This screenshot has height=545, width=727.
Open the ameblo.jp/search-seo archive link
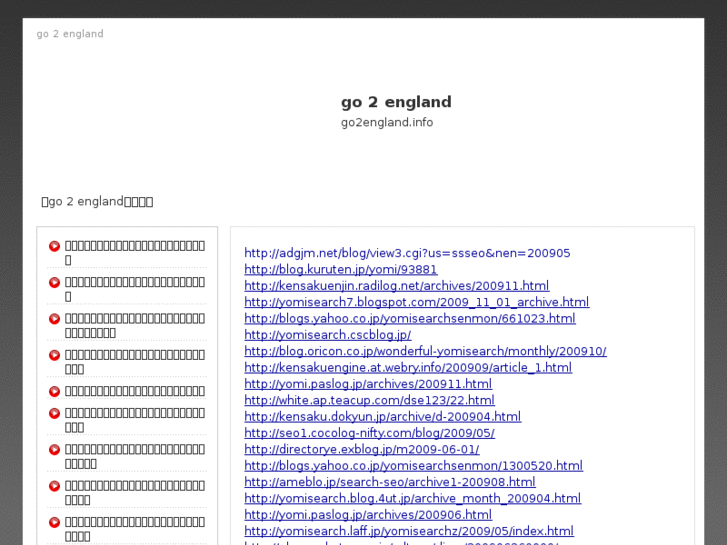pyautogui.click(x=390, y=482)
